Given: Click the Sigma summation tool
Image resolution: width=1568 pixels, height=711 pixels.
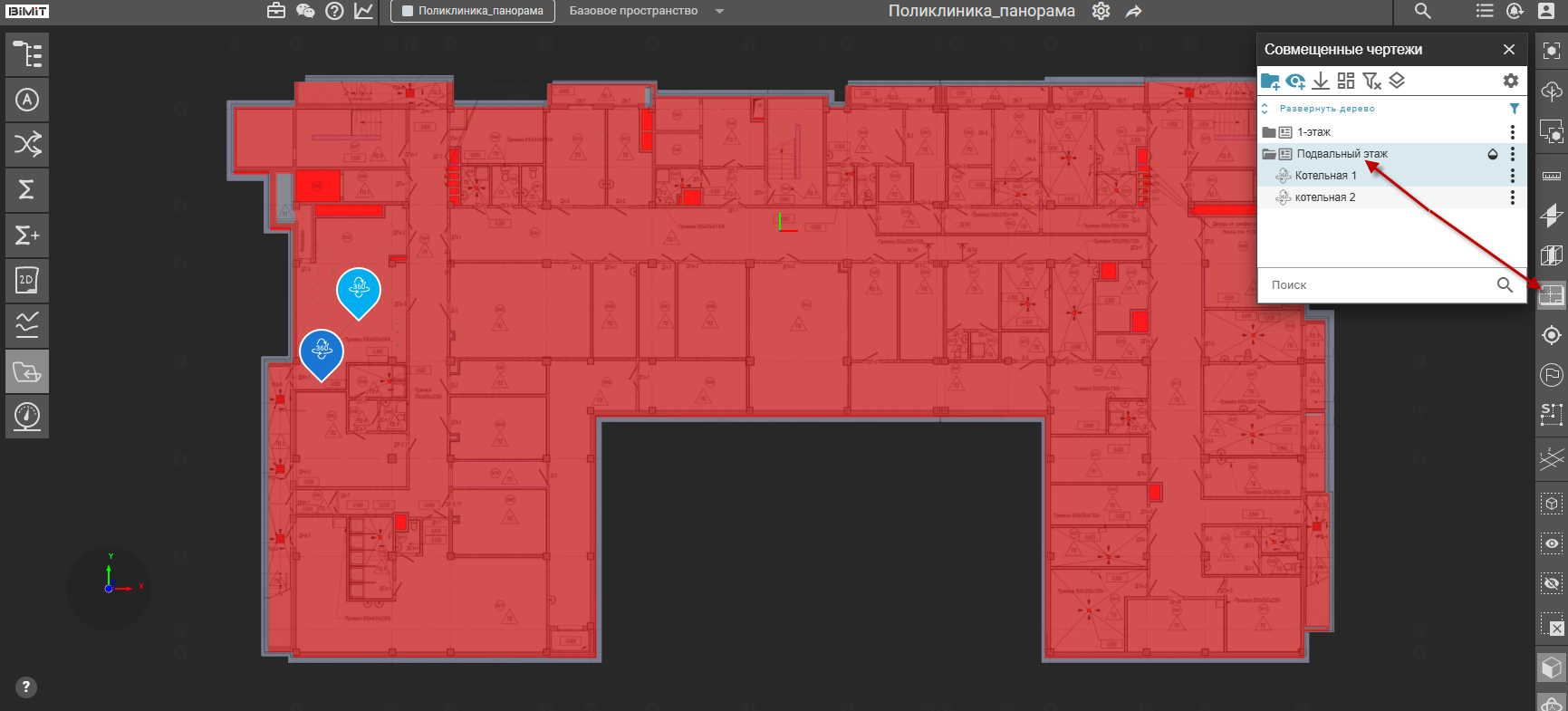Looking at the screenshot, I should pyautogui.click(x=27, y=190).
